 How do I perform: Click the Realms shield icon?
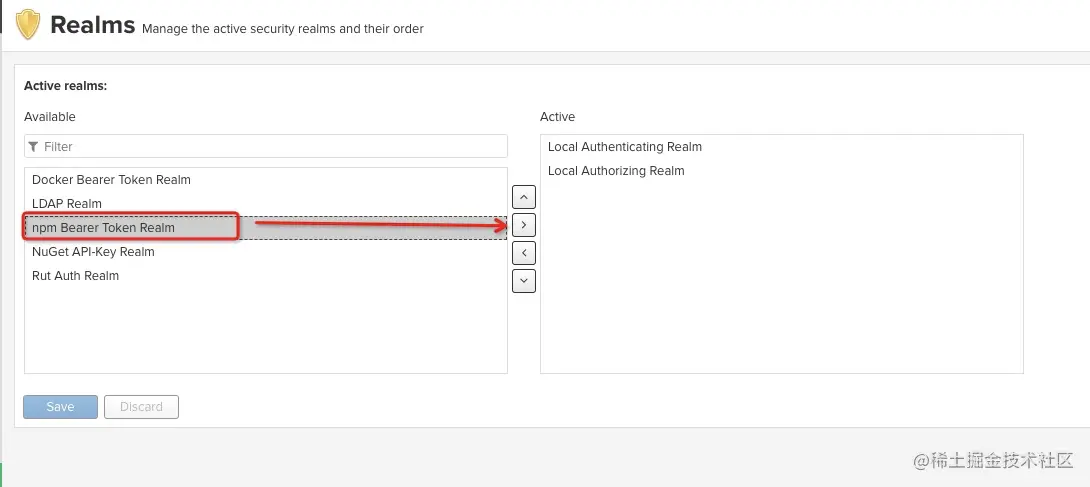pyautogui.click(x=28, y=26)
